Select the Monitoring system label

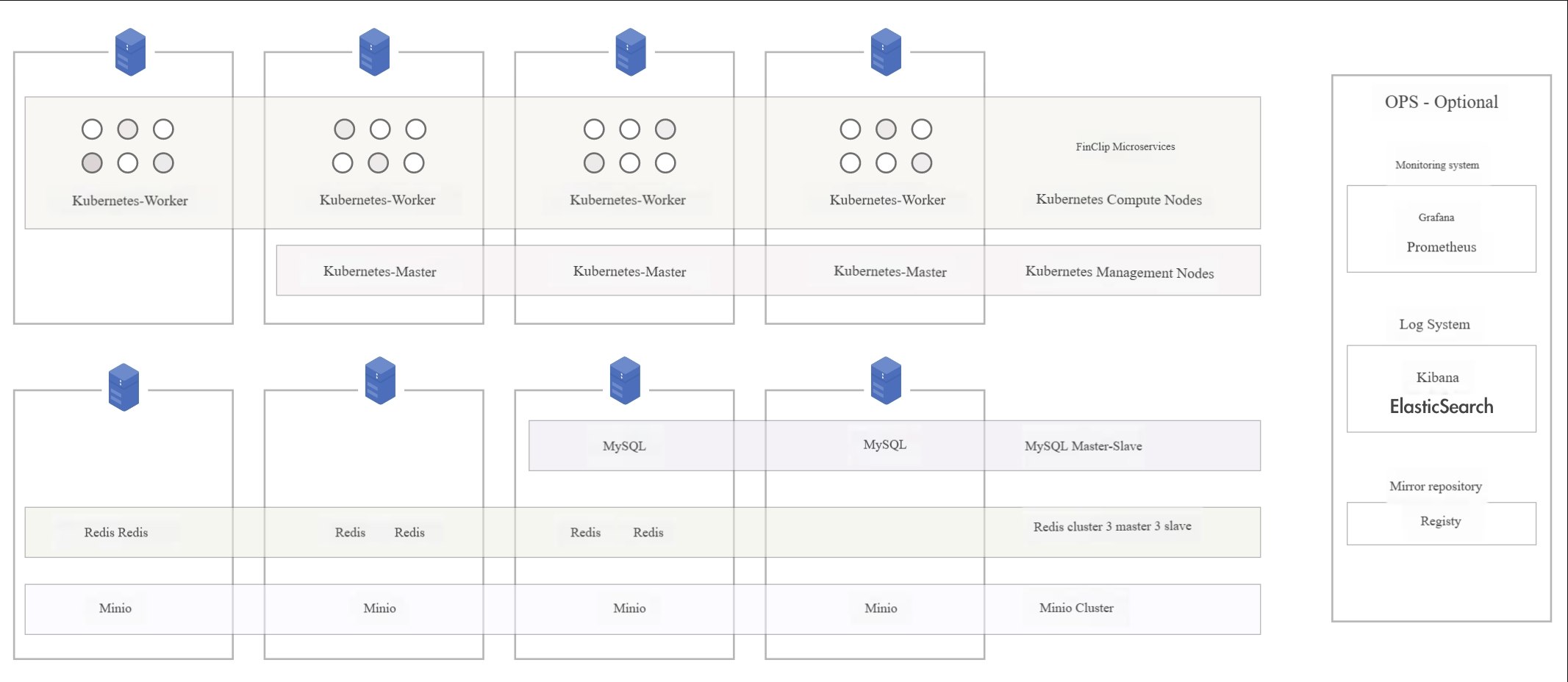pyautogui.click(x=1437, y=165)
